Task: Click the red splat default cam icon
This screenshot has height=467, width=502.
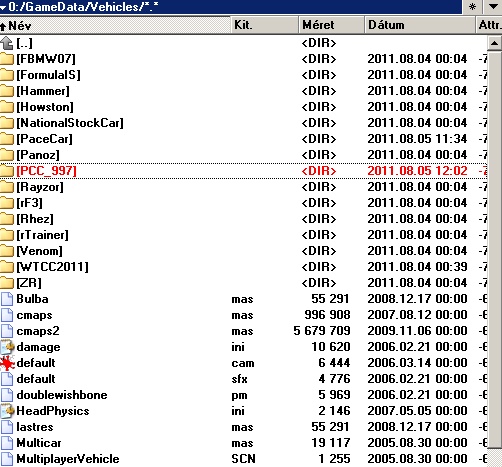Action: coord(7,363)
